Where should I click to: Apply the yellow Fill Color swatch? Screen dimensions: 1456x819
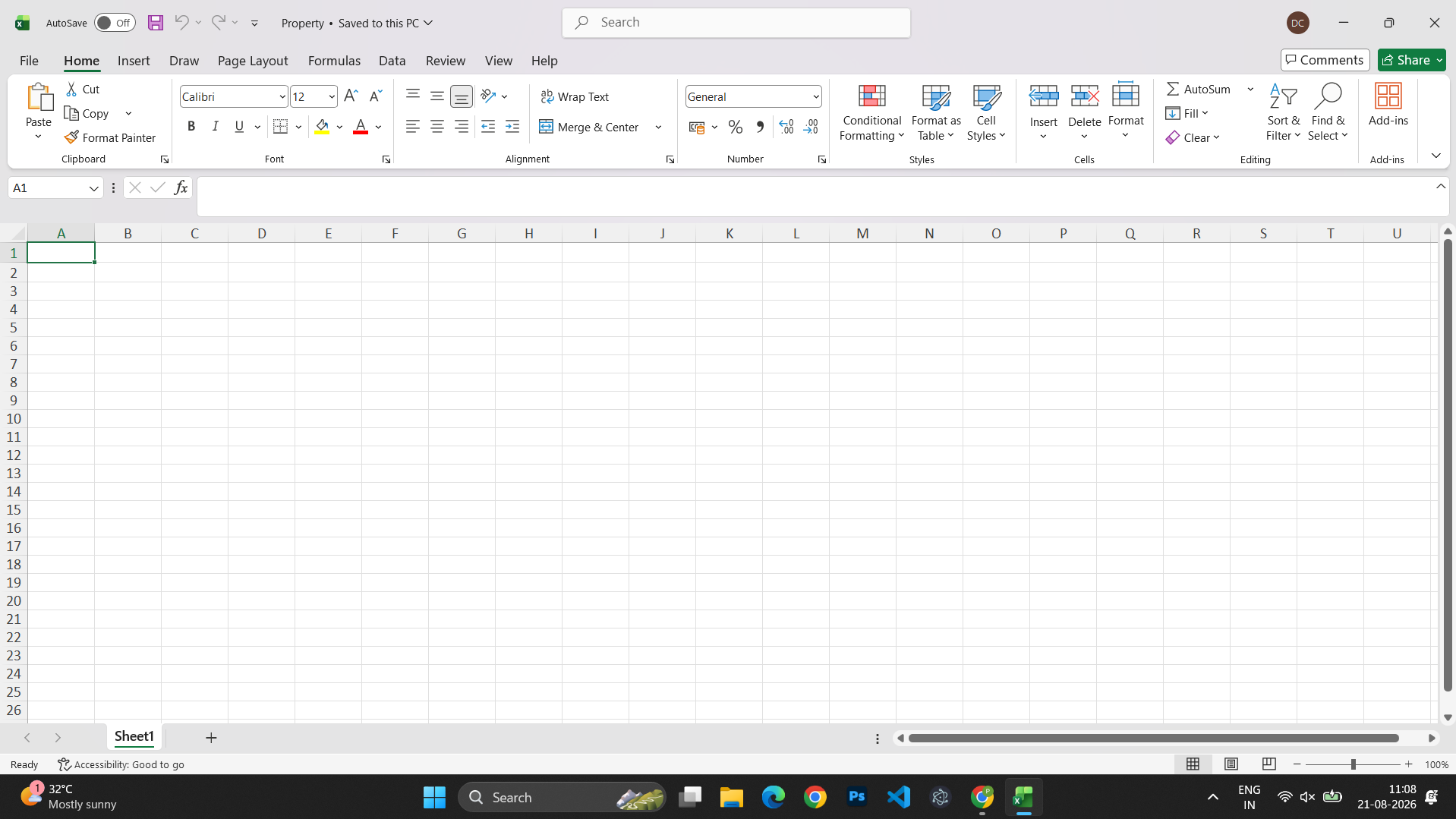[x=322, y=127]
